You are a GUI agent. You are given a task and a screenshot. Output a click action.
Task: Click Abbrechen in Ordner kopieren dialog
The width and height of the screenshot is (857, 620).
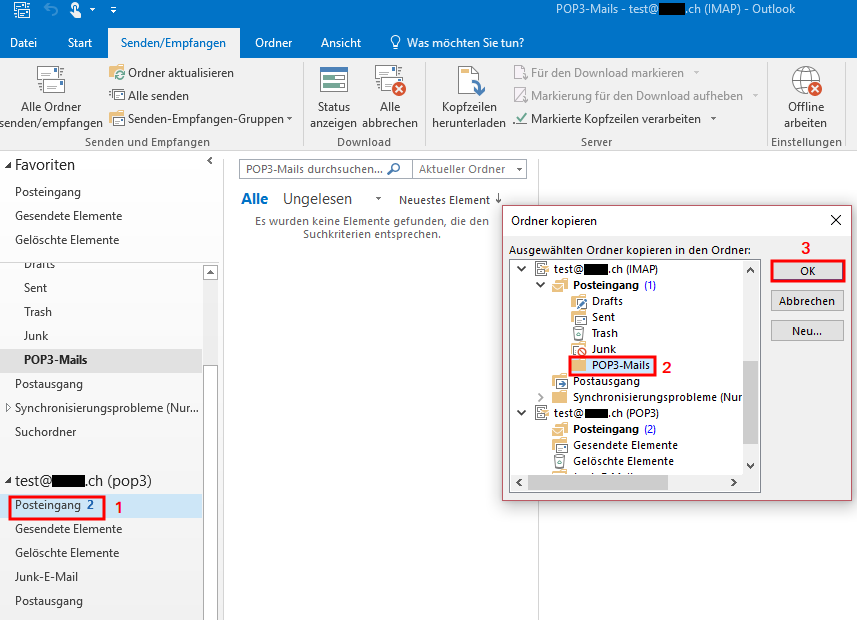tap(807, 301)
